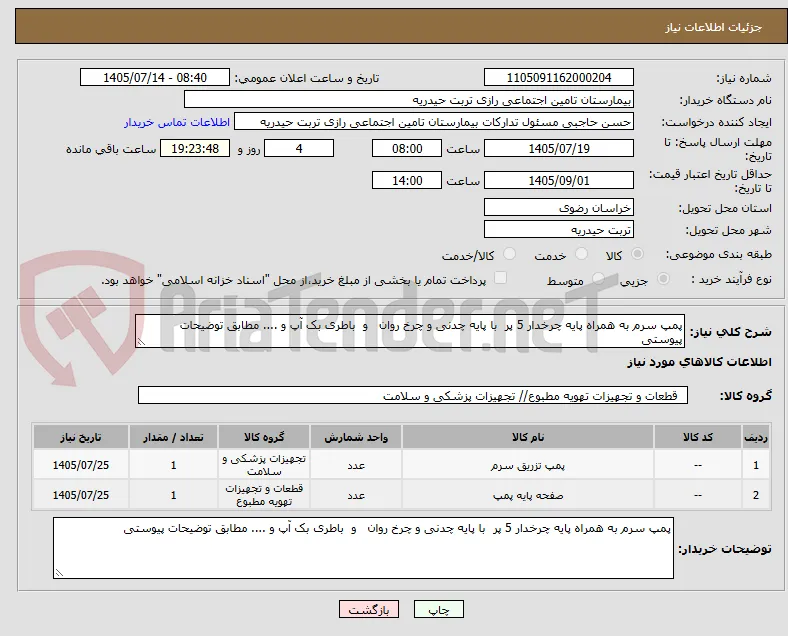
Task: Toggle the اسناد خزانه اسلامی payment checkbox
Action: click(501, 278)
